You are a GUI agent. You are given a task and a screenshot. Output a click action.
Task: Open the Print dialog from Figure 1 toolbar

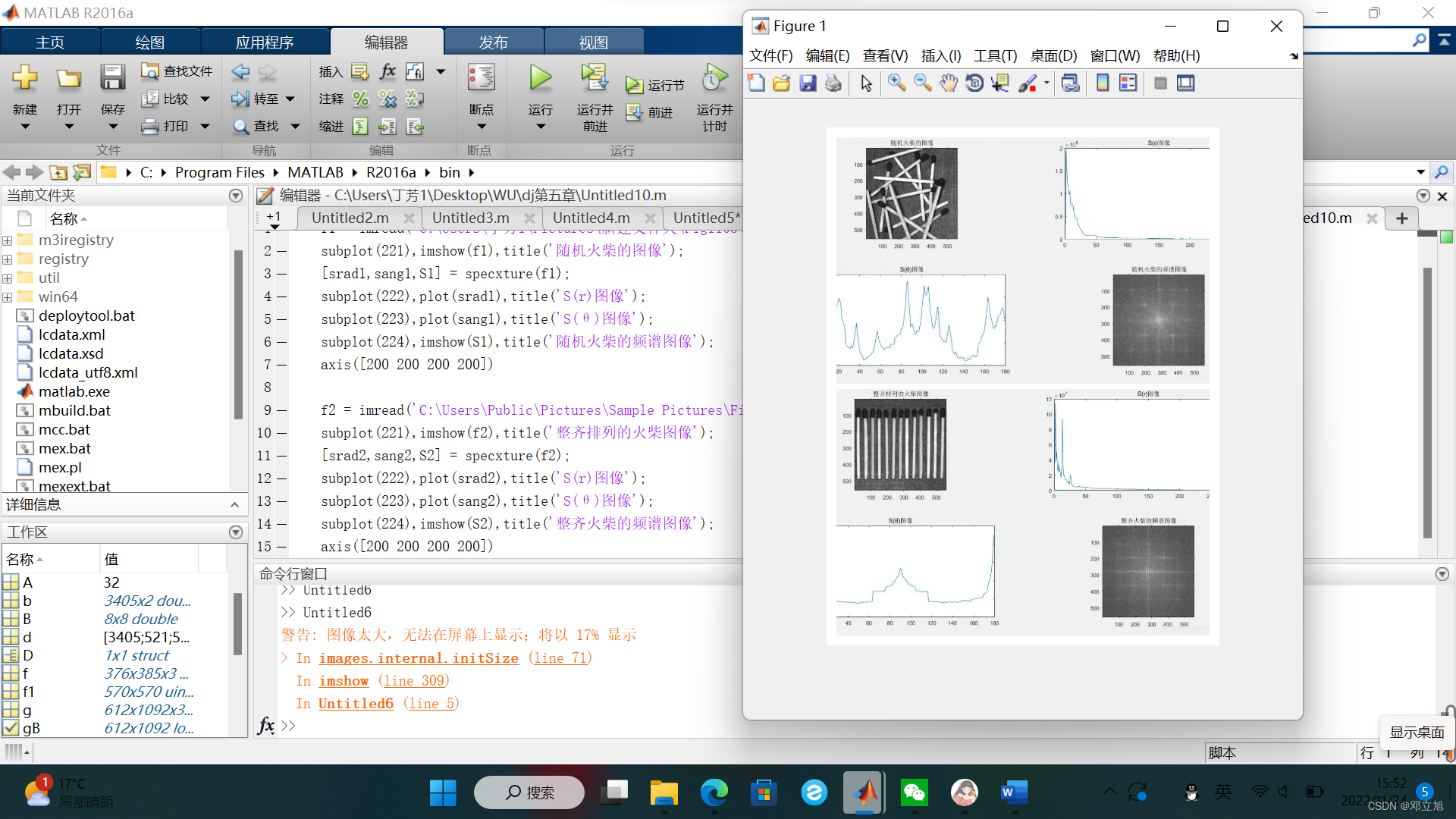click(832, 83)
